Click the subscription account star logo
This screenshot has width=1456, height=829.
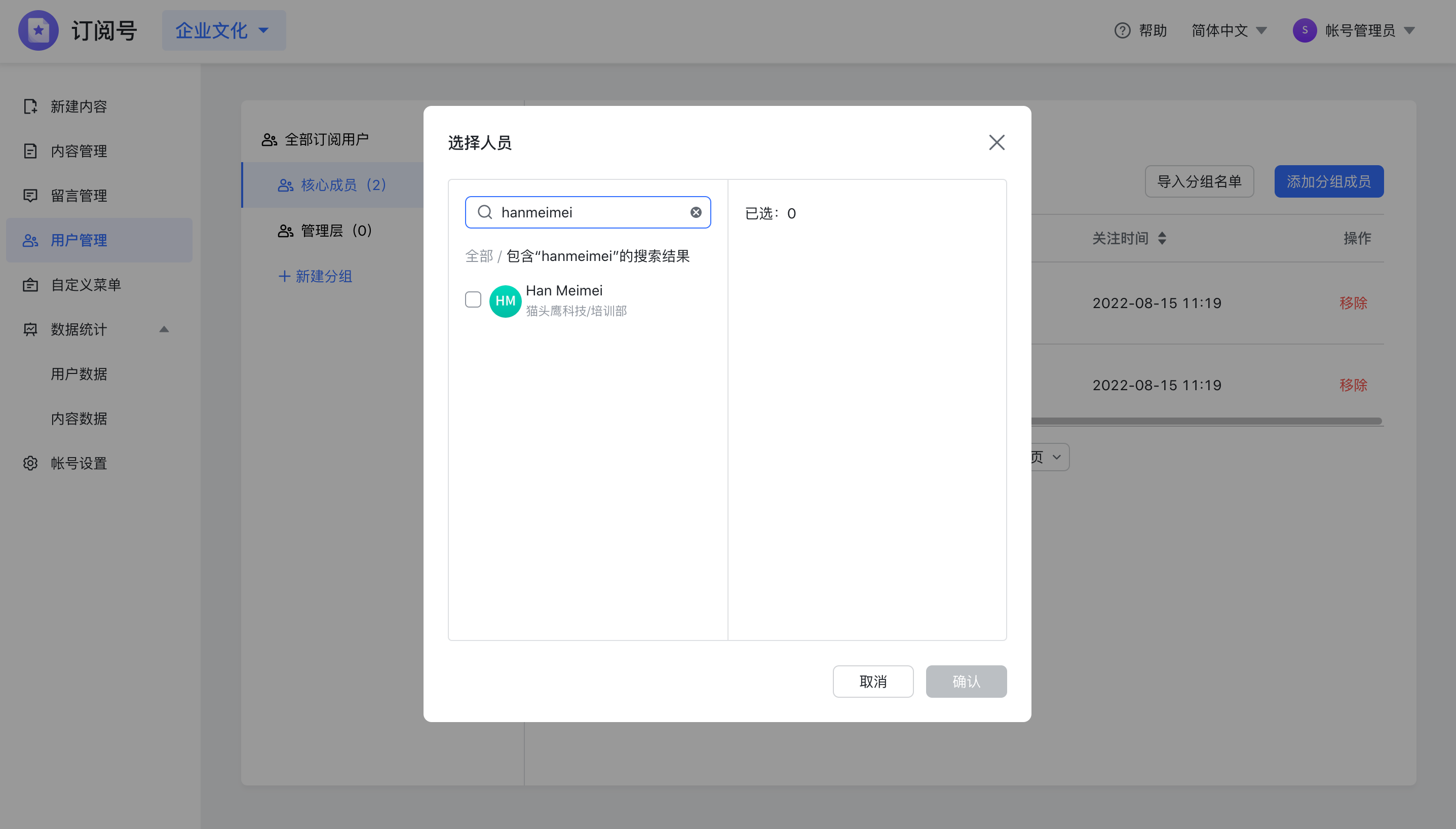[x=38, y=30]
